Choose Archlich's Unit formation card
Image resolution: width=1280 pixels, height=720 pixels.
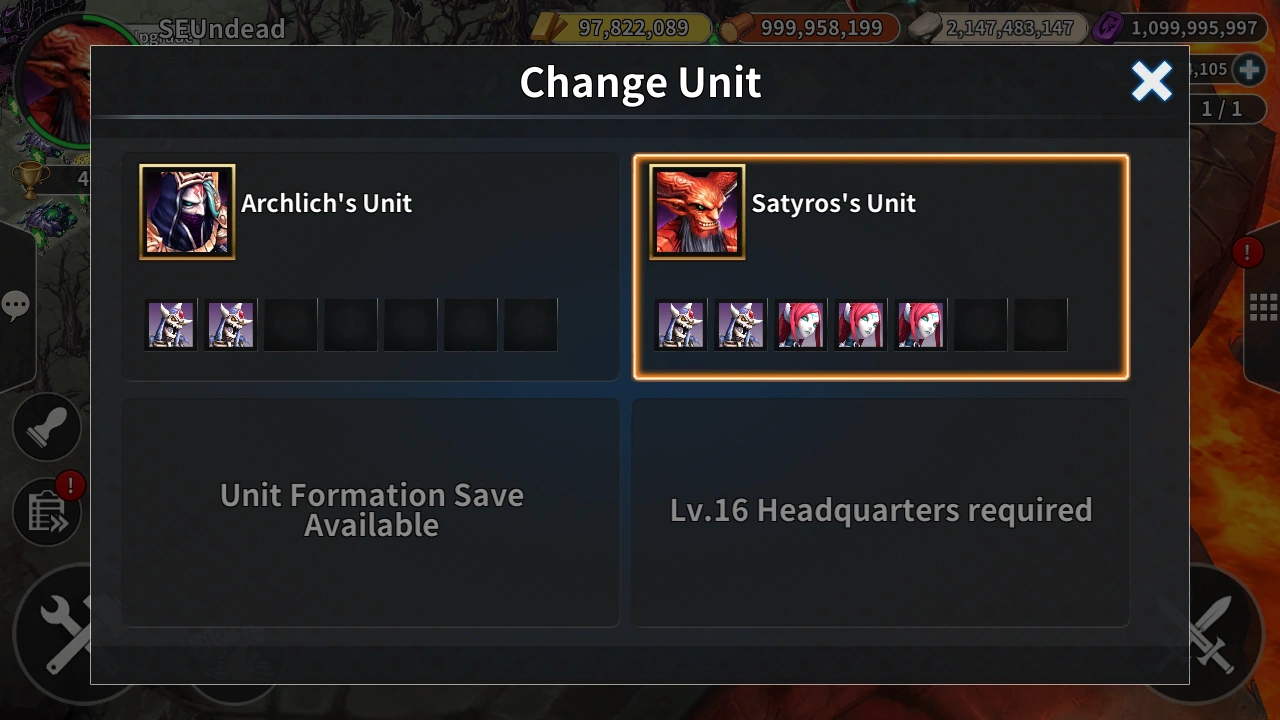point(371,266)
